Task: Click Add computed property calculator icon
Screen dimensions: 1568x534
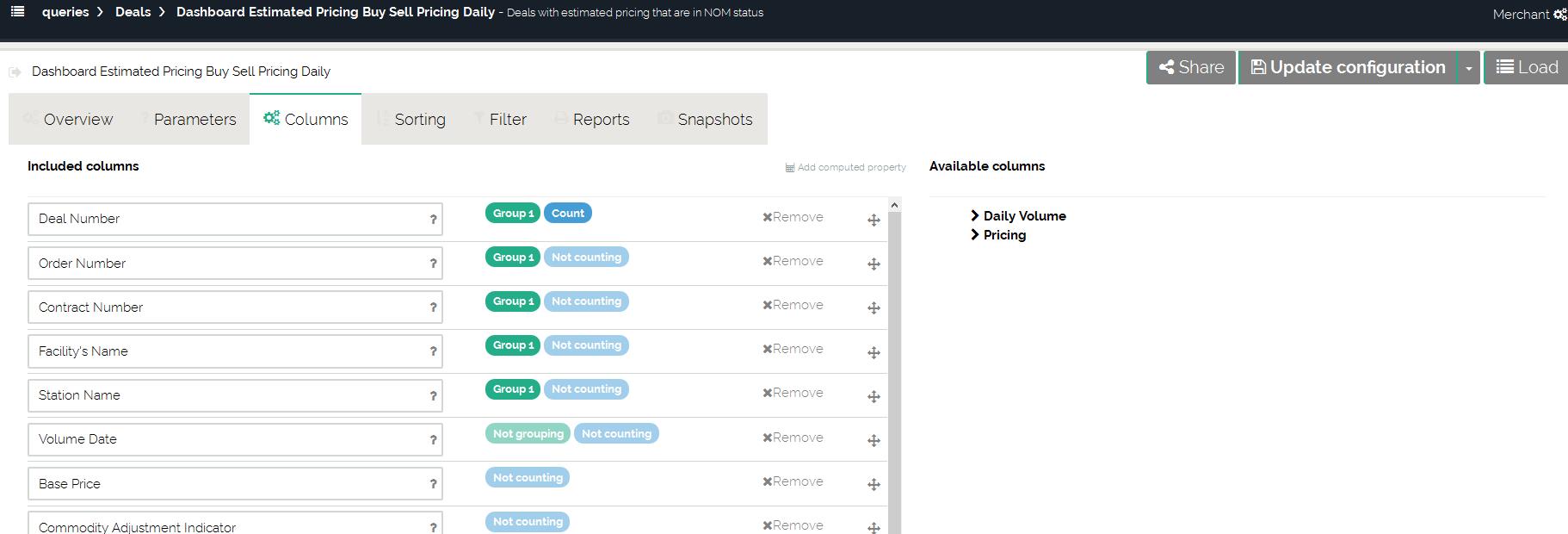Action: tap(790, 168)
